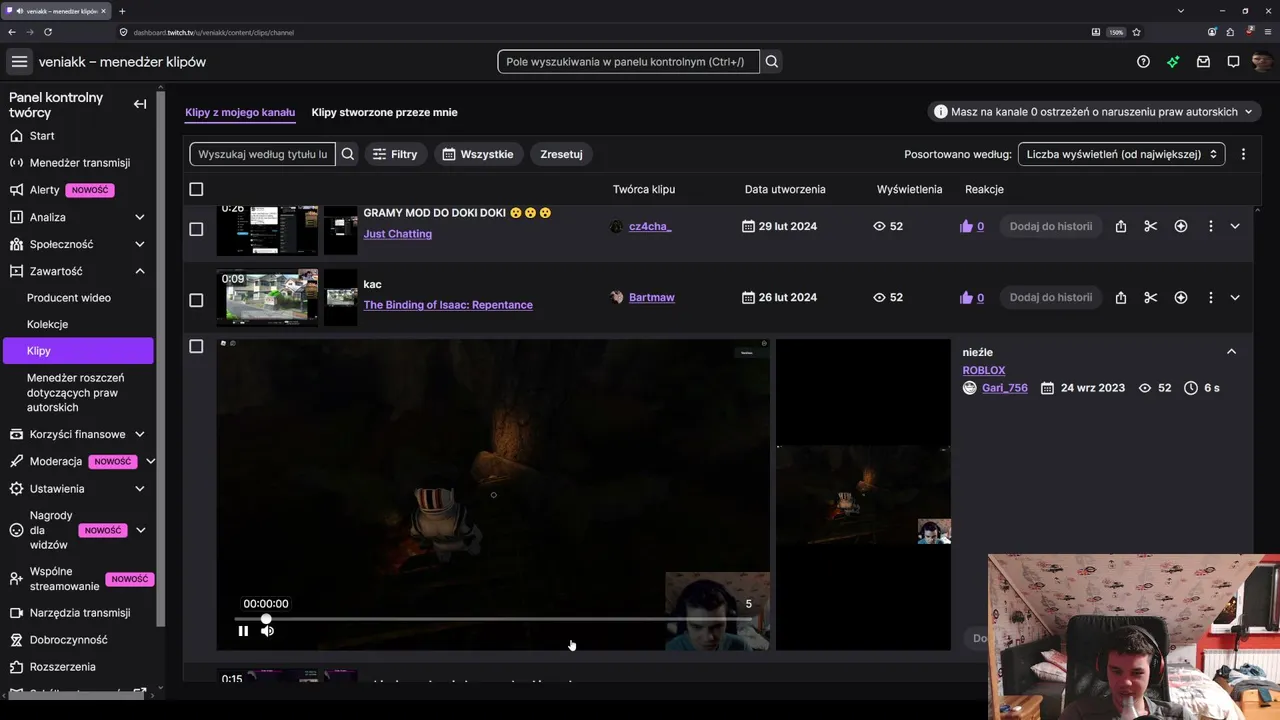This screenshot has width=1280, height=720.
Task: Edit the kac clip with scissors icon
Action: (1151, 297)
